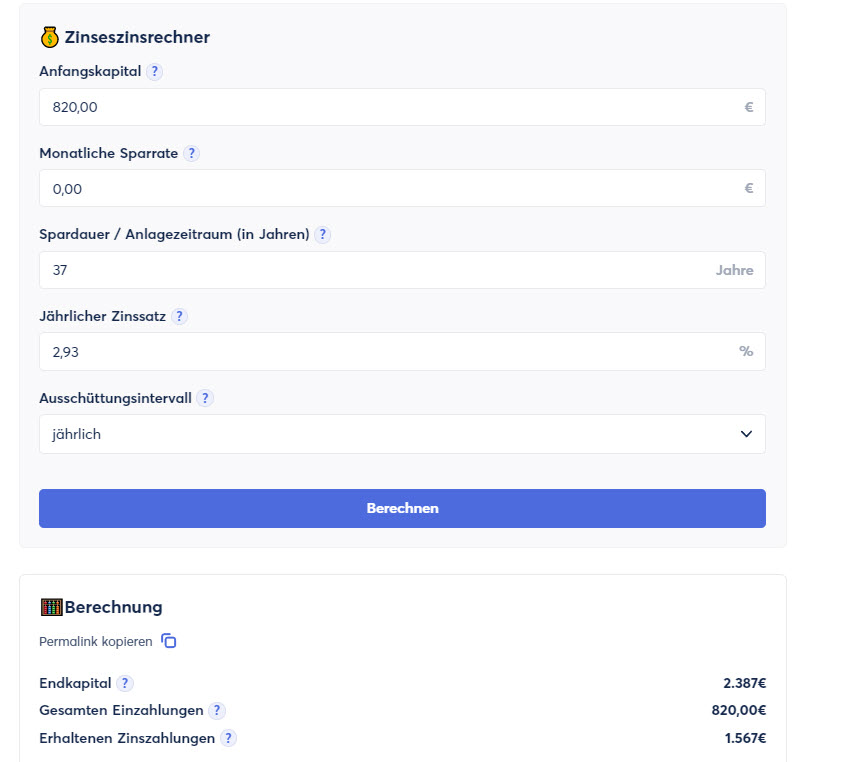848x762 pixels.
Task: Click help icon beside Erhaltenen Zinszahlungen
Action: tap(228, 739)
